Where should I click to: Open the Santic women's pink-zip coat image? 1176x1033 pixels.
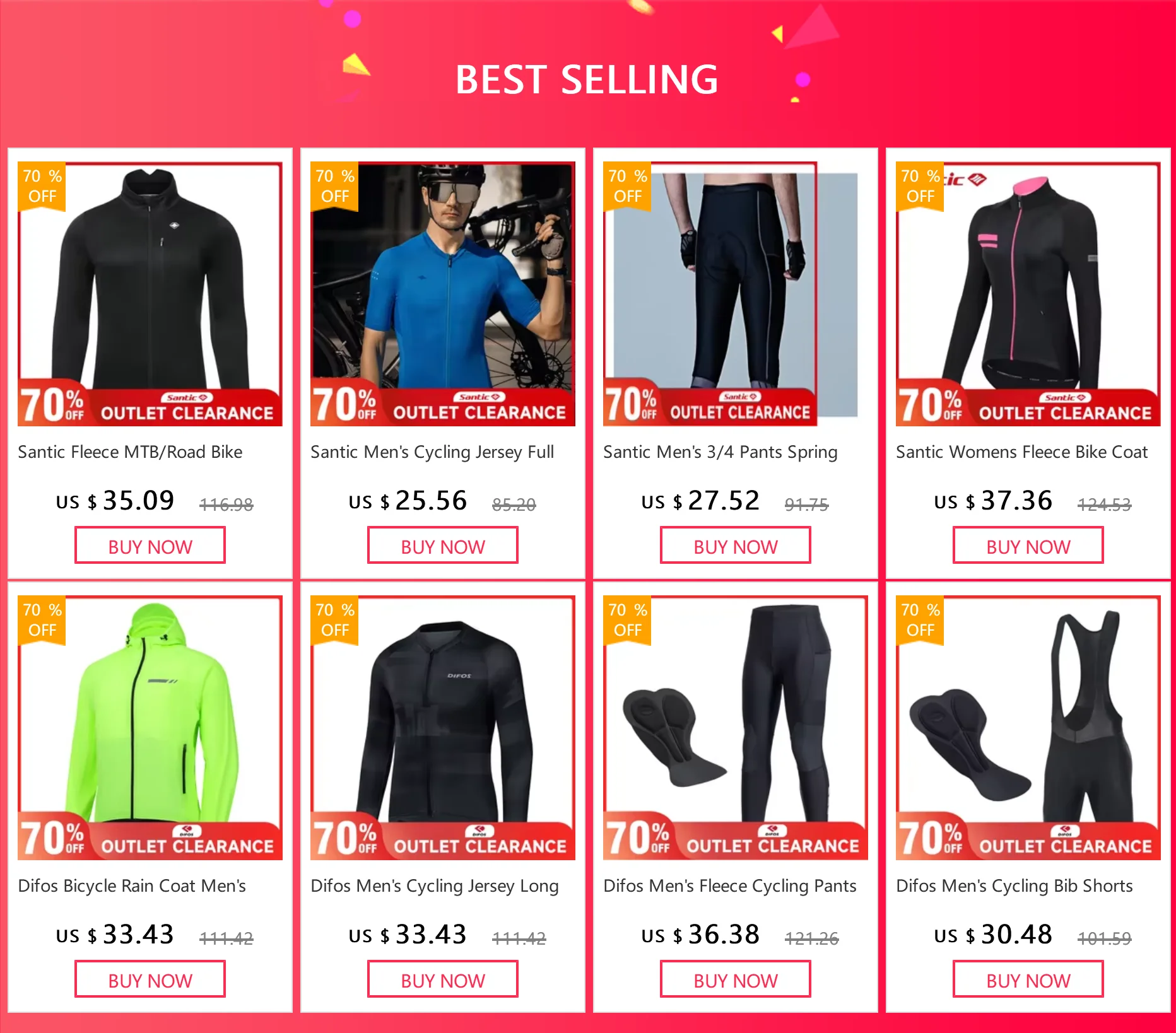pyautogui.click(x=1028, y=294)
